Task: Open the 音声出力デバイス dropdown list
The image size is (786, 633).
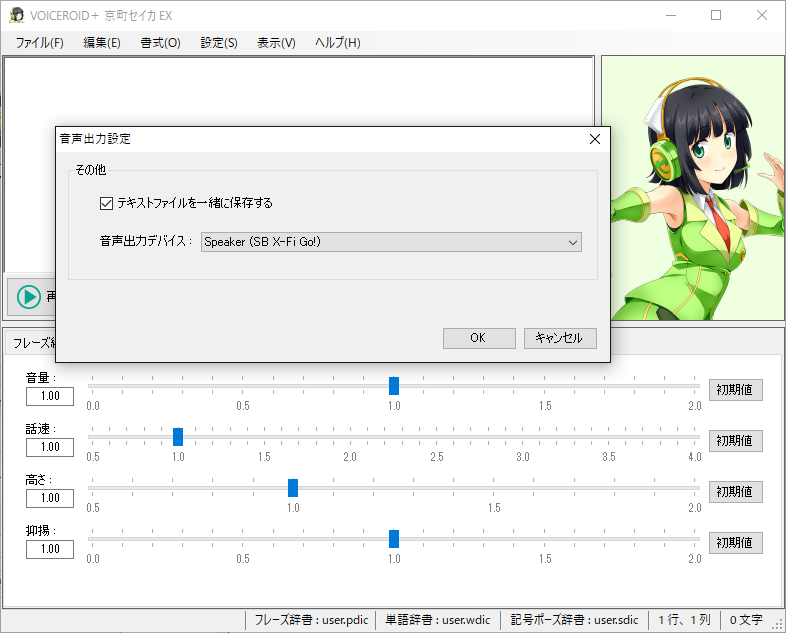Action: click(391, 242)
